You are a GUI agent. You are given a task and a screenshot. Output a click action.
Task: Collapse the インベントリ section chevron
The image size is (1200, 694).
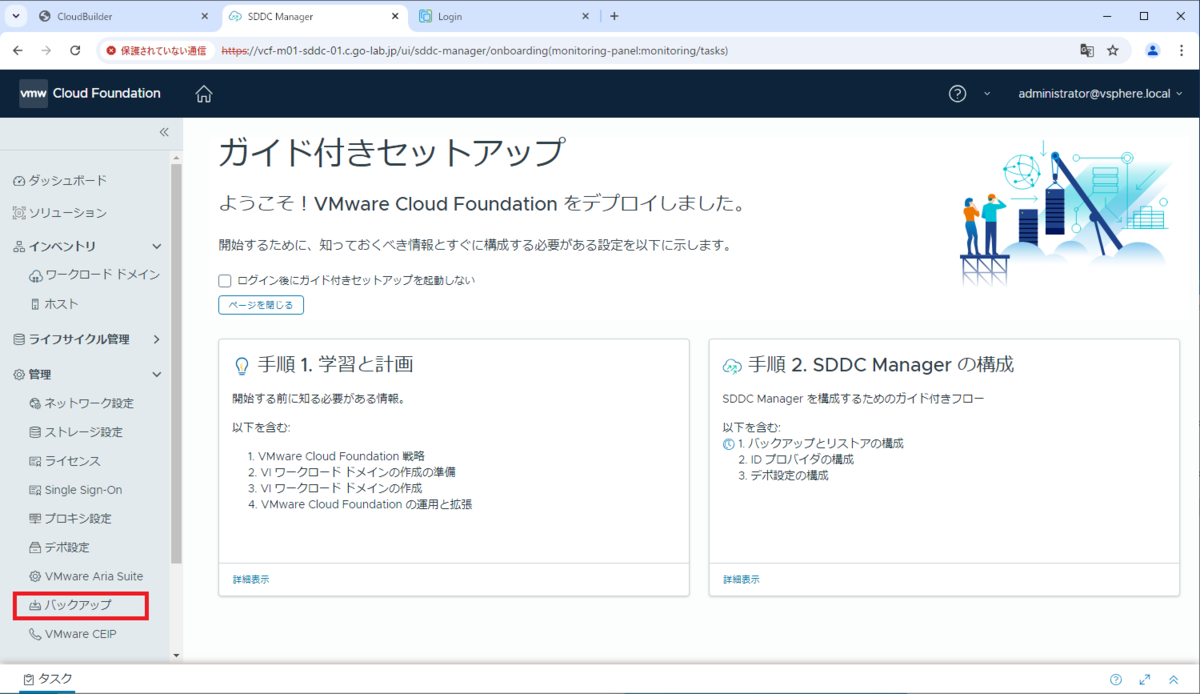[156, 246]
